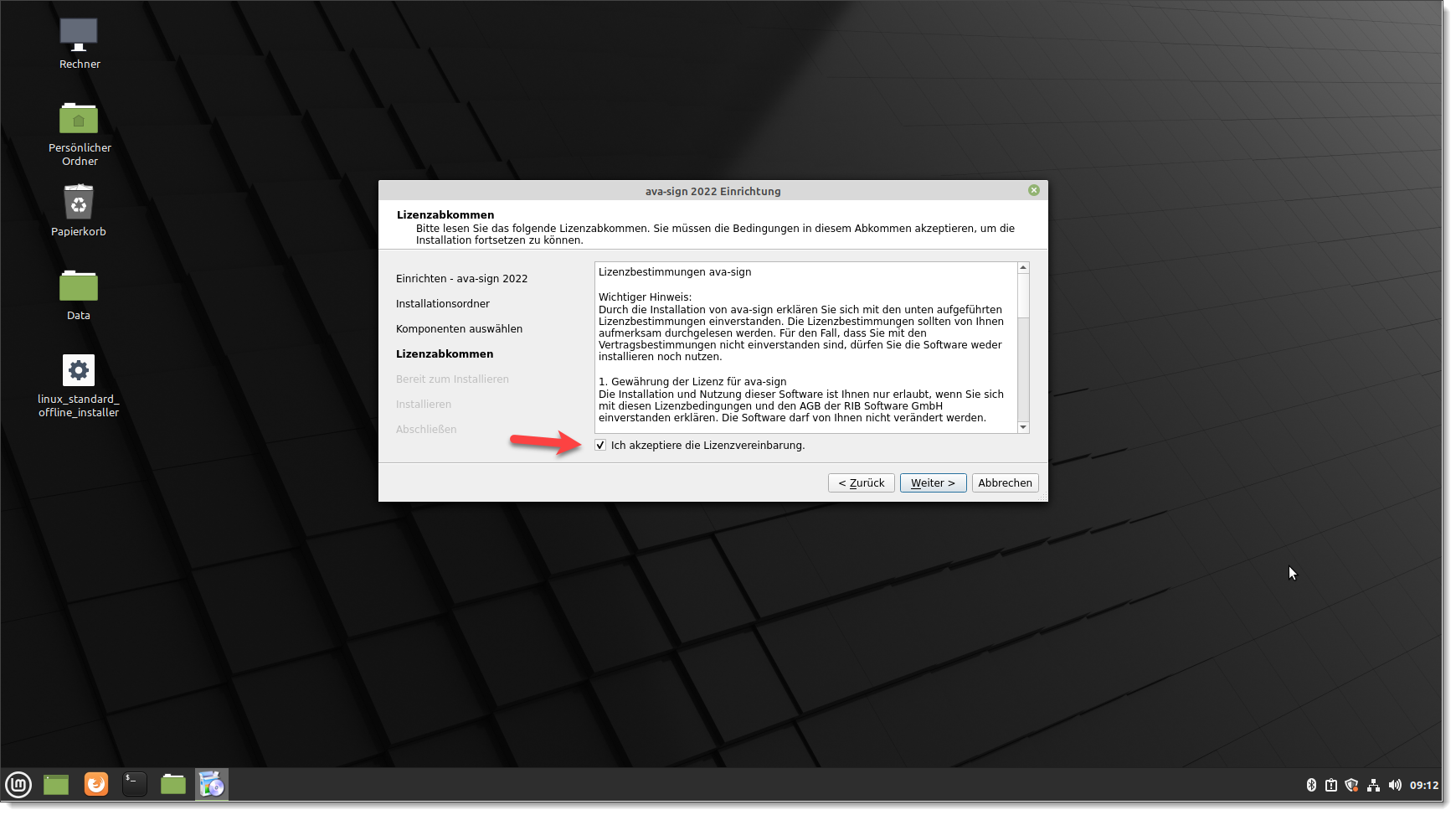Image resolution: width=1456 pixels, height=815 pixels.
Task: Click the license text scrollbar thumb
Action: [x=1023, y=296]
